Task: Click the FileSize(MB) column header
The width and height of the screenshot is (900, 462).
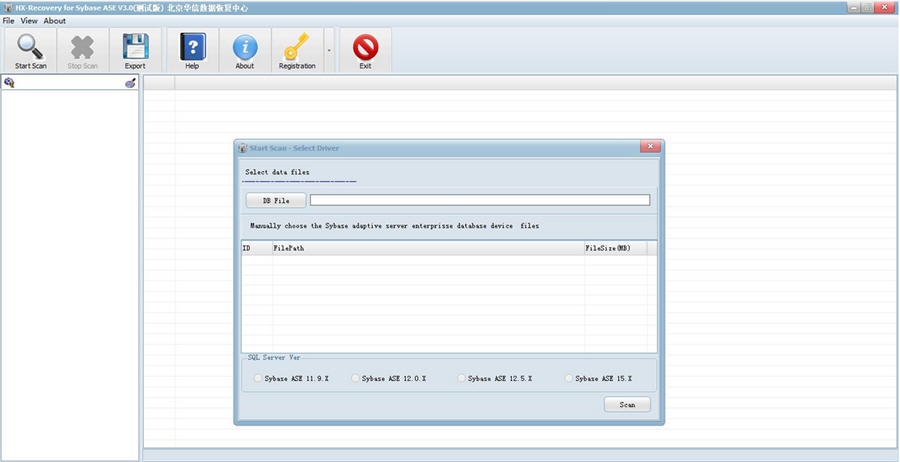Action: click(x=615, y=248)
